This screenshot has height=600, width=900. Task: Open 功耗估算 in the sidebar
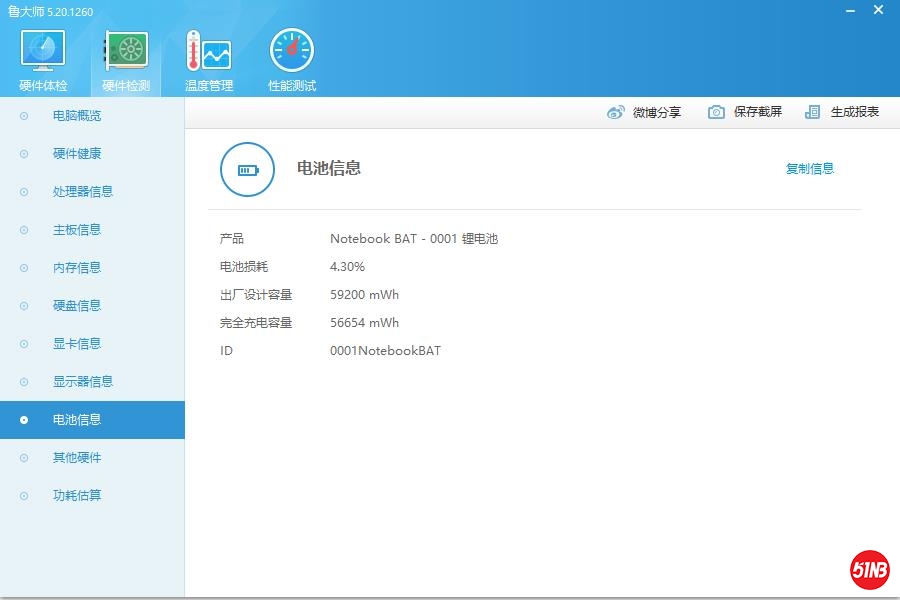[x=77, y=496]
